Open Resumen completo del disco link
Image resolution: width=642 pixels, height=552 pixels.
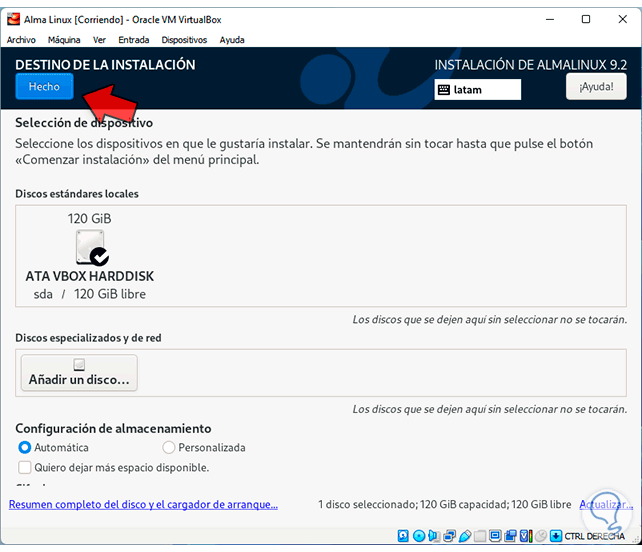(143, 504)
